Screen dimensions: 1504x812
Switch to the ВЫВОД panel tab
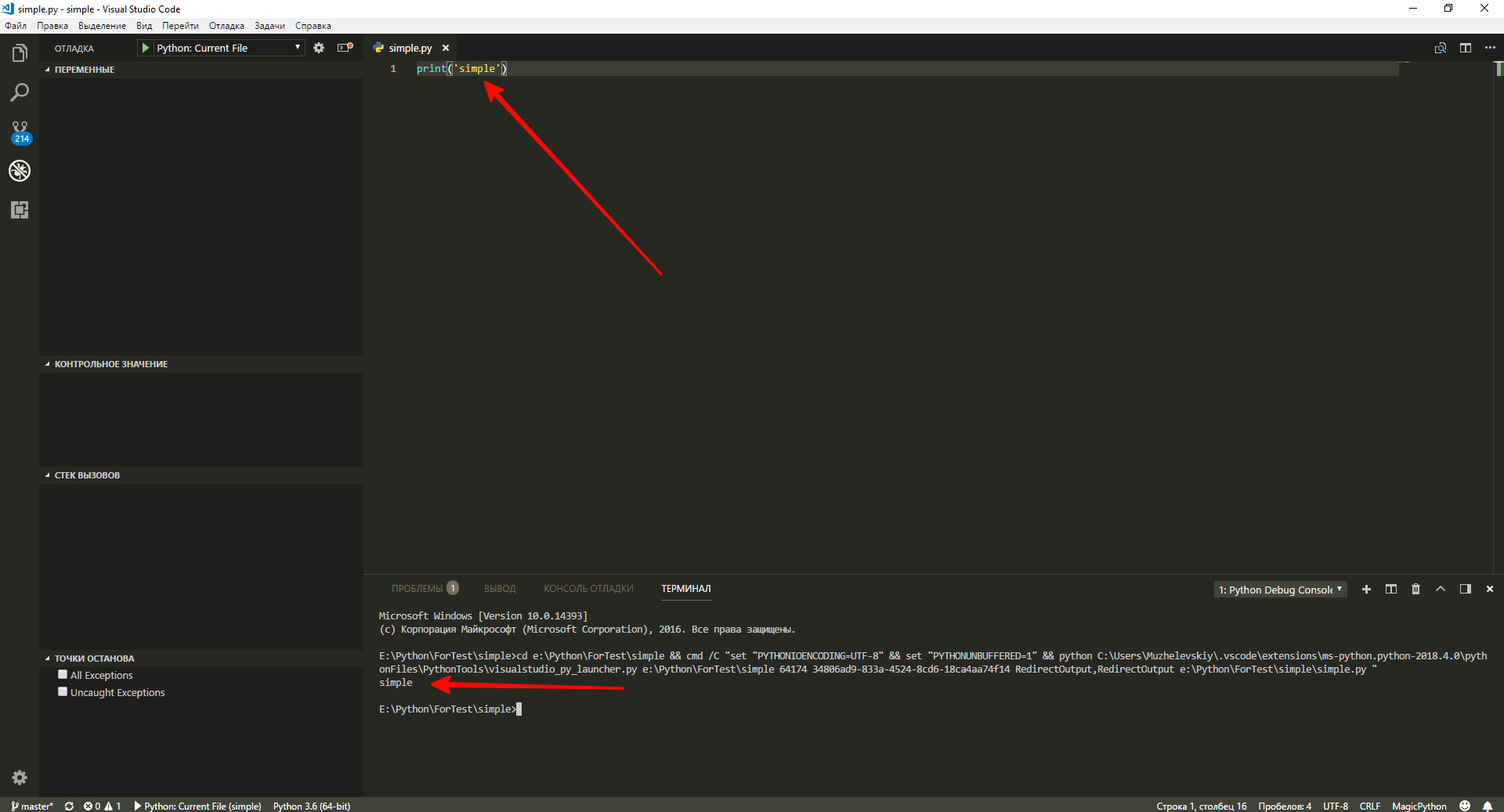[501, 589]
